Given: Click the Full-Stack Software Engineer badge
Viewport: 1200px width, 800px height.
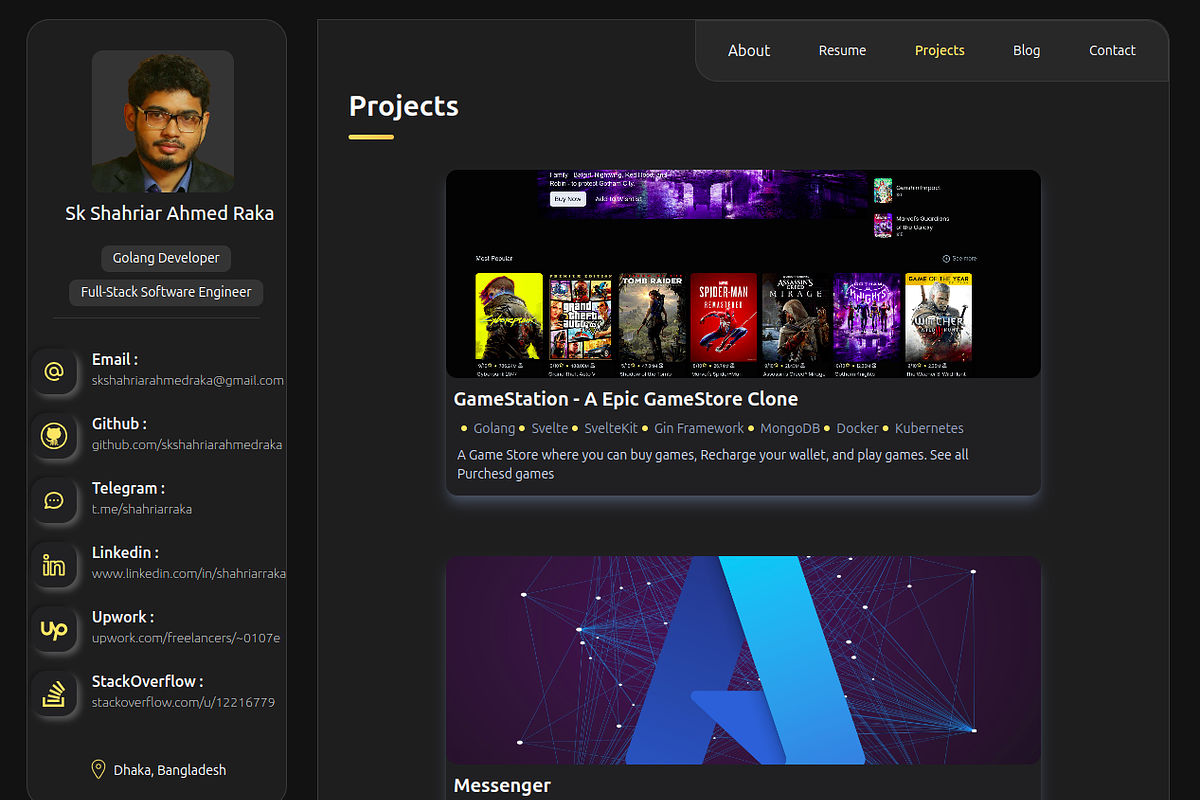Looking at the screenshot, I should [166, 292].
